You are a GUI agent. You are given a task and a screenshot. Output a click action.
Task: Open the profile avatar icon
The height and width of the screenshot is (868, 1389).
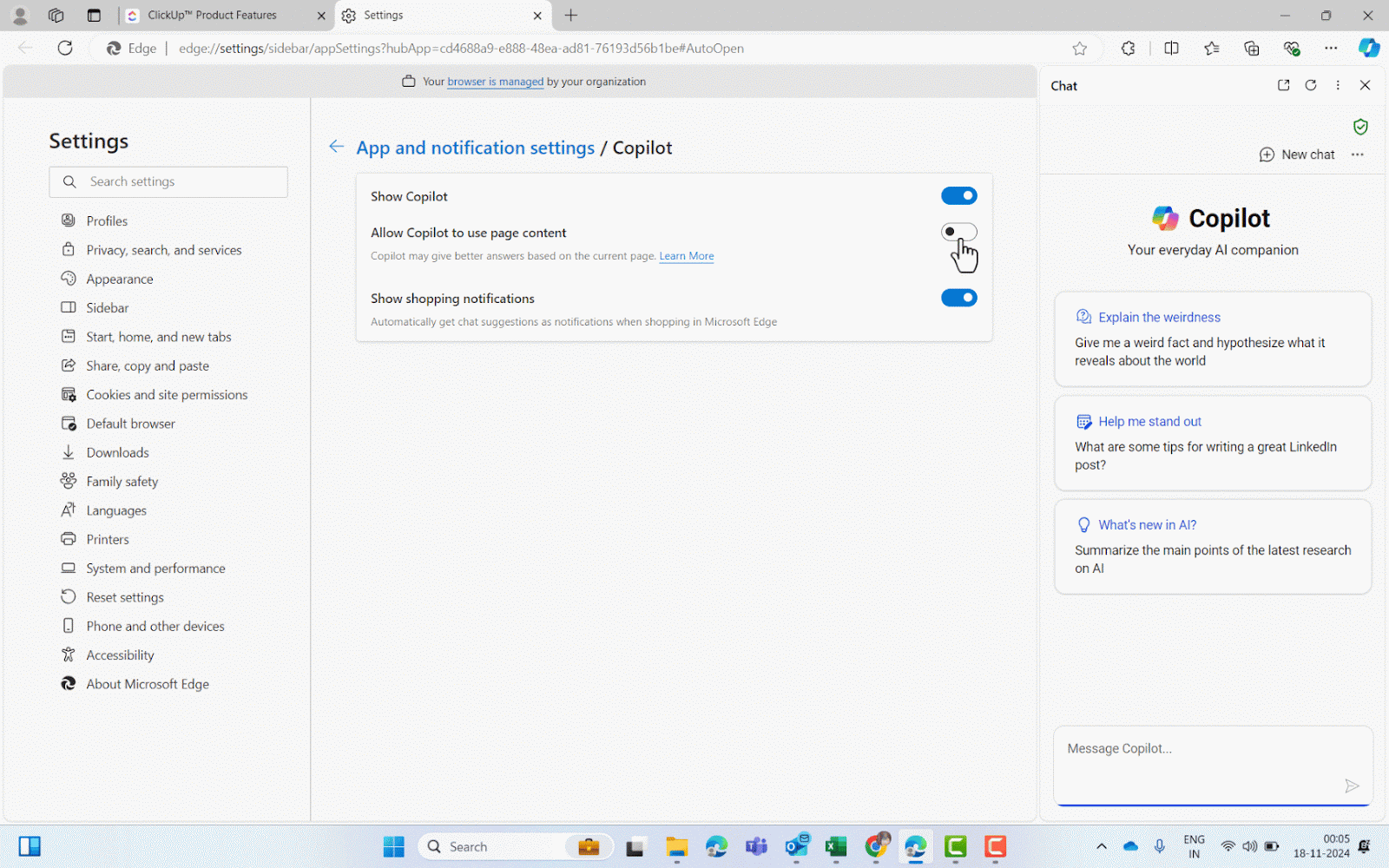click(x=20, y=16)
